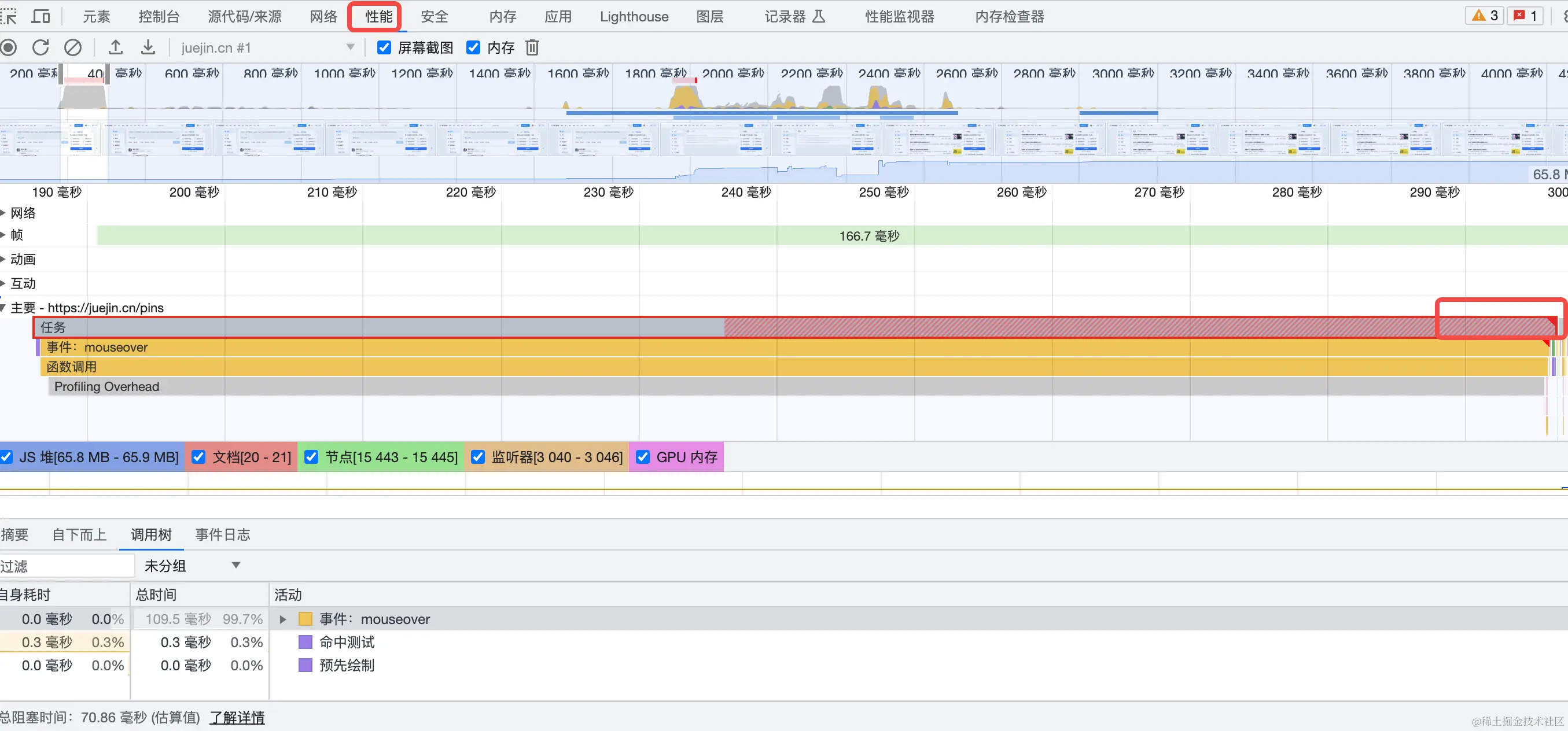This screenshot has height=731, width=1568.
Task: Switch to the 摘要 details tab
Action: point(14,535)
